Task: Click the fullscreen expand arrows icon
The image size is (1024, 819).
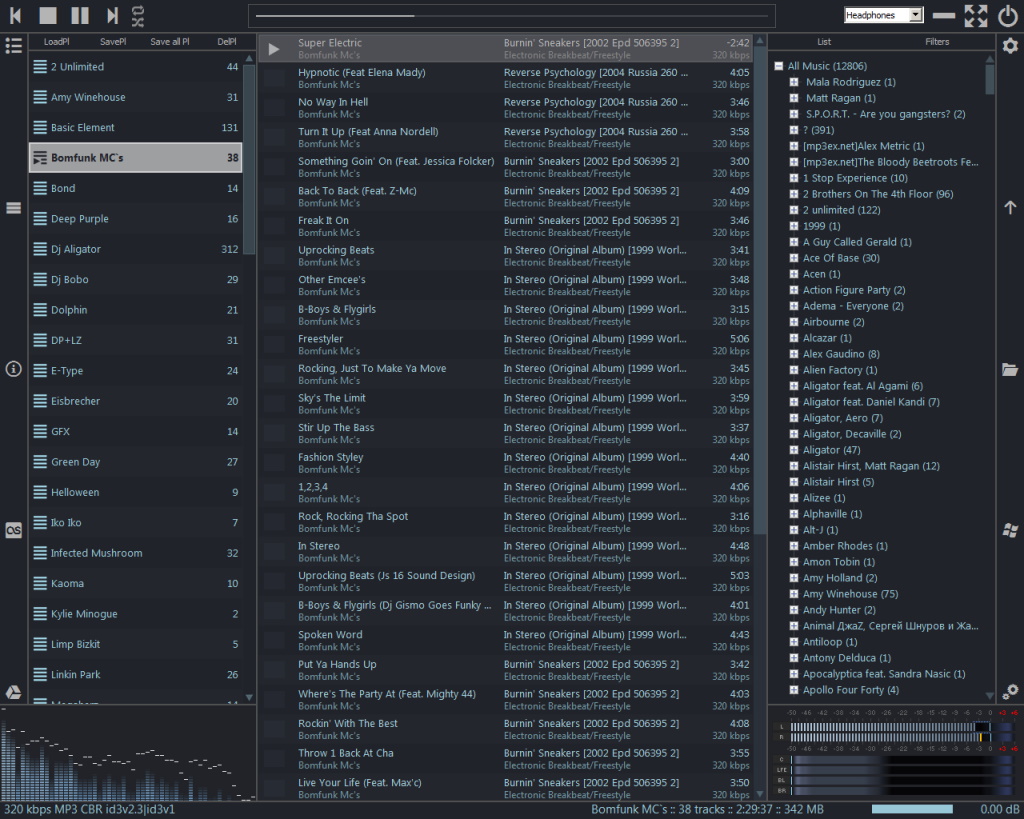Action: 976,15
